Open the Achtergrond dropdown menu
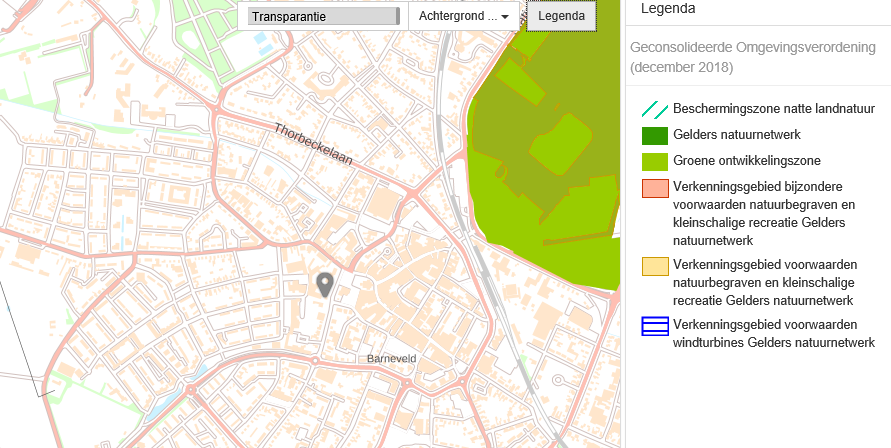 coord(464,16)
